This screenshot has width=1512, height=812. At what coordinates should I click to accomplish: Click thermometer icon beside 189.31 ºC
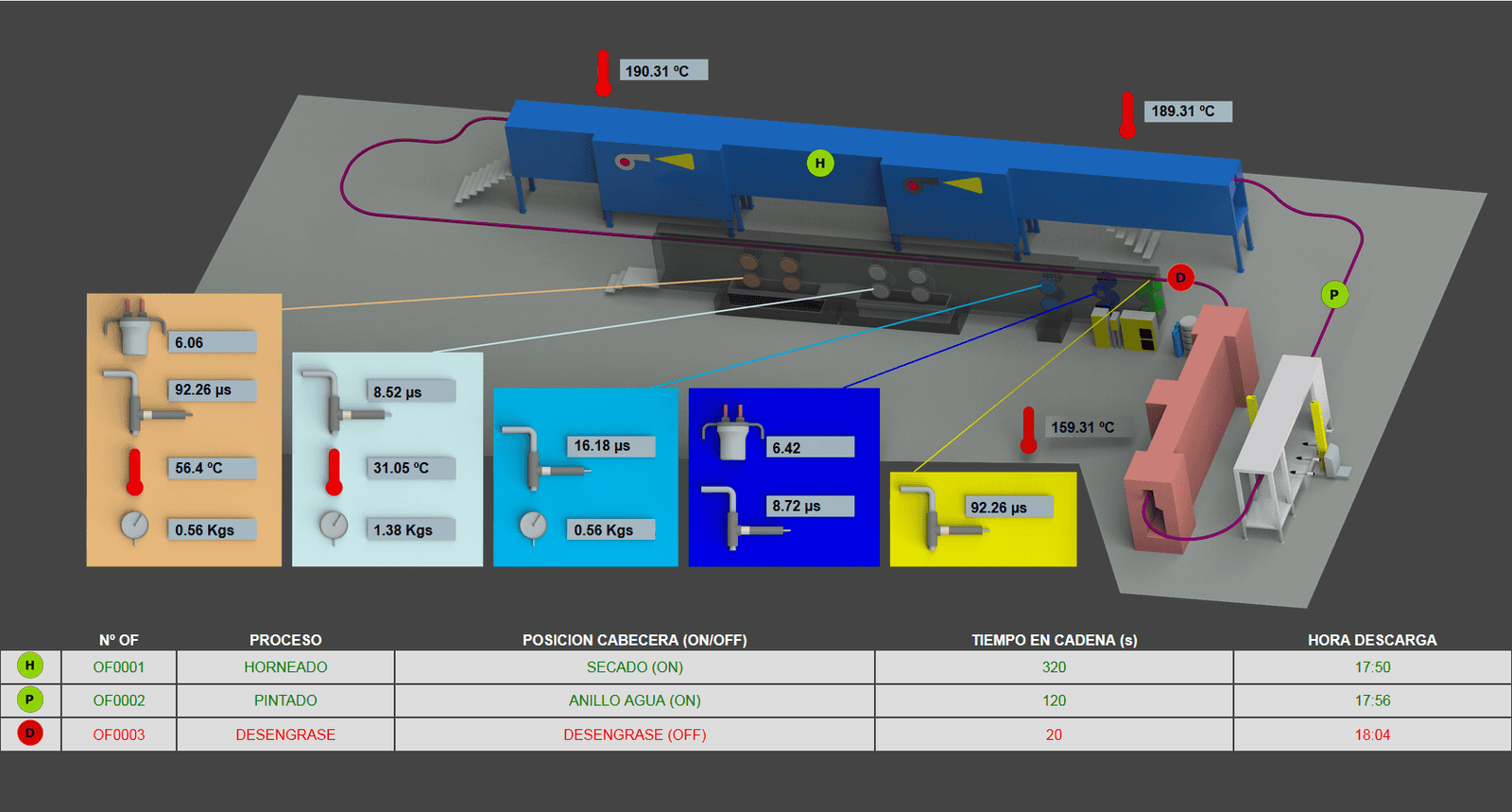[x=1126, y=114]
